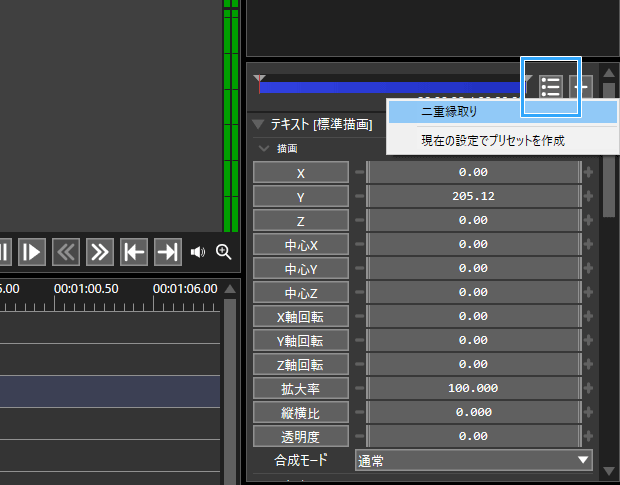The height and width of the screenshot is (485, 620).
Task: Click the minus icon in the 中心X row
Action: pyautogui.click(x=359, y=244)
